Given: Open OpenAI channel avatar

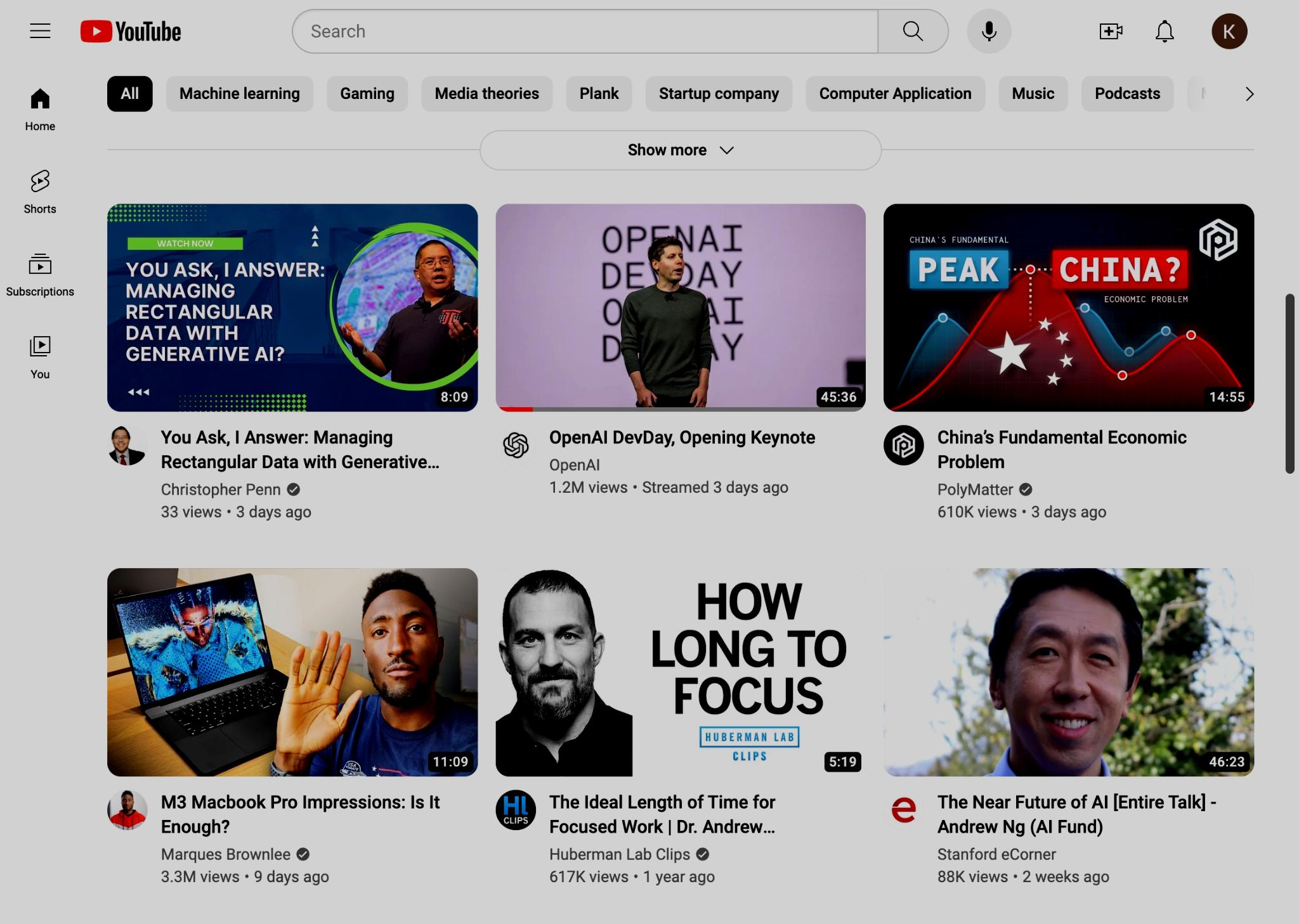Looking at the screenshot, I should click(516, 445).
